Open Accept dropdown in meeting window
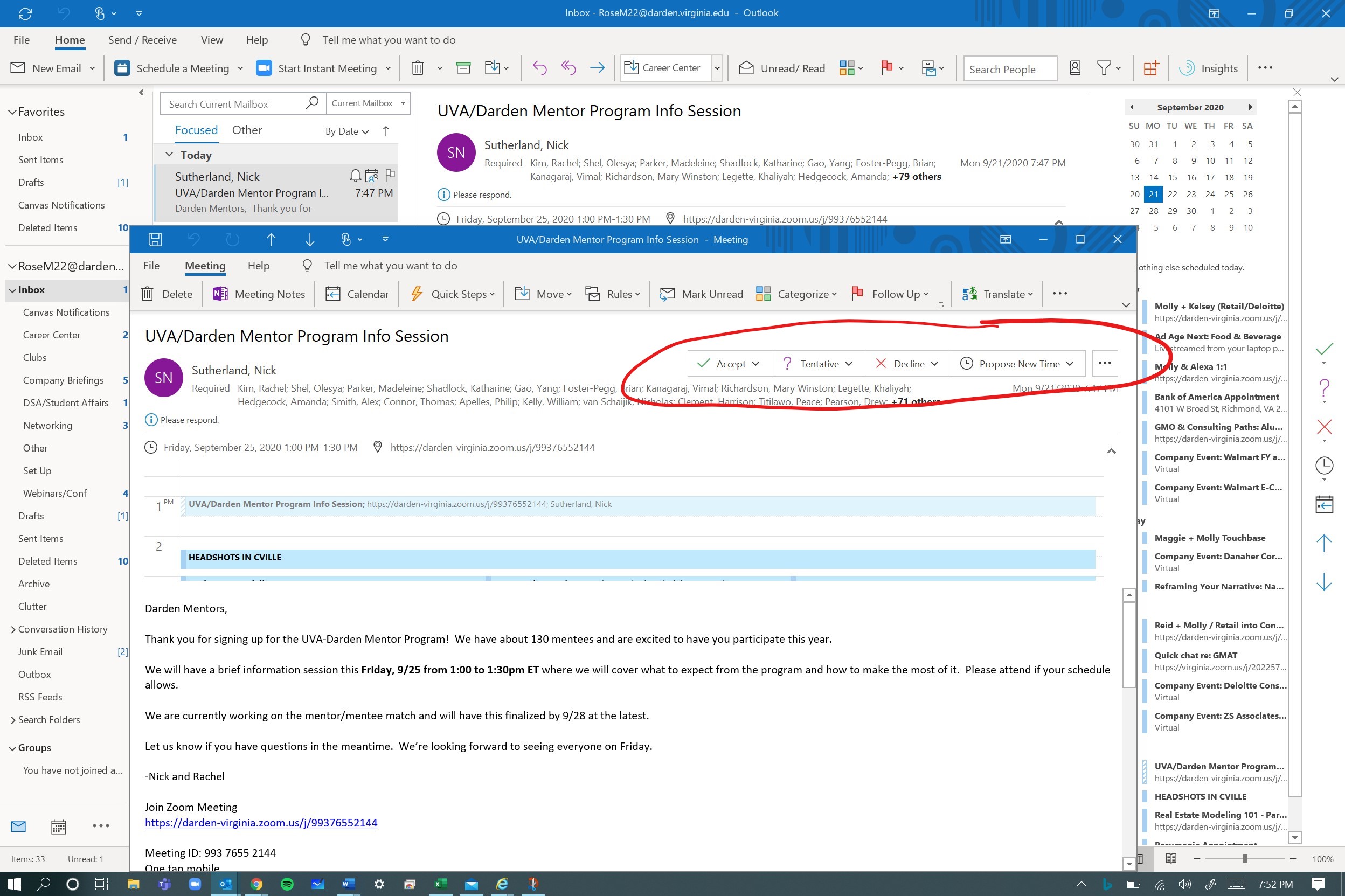 point(756,364)
